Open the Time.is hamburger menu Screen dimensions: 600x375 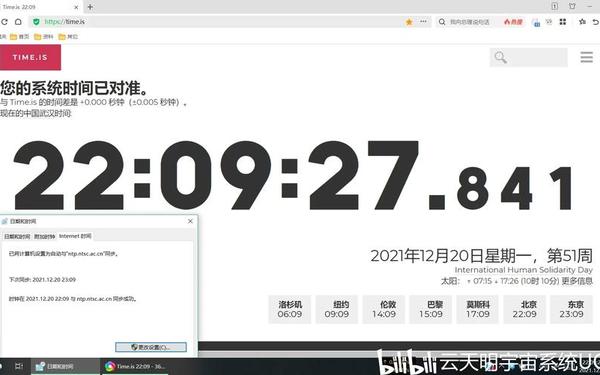[586, 57]
